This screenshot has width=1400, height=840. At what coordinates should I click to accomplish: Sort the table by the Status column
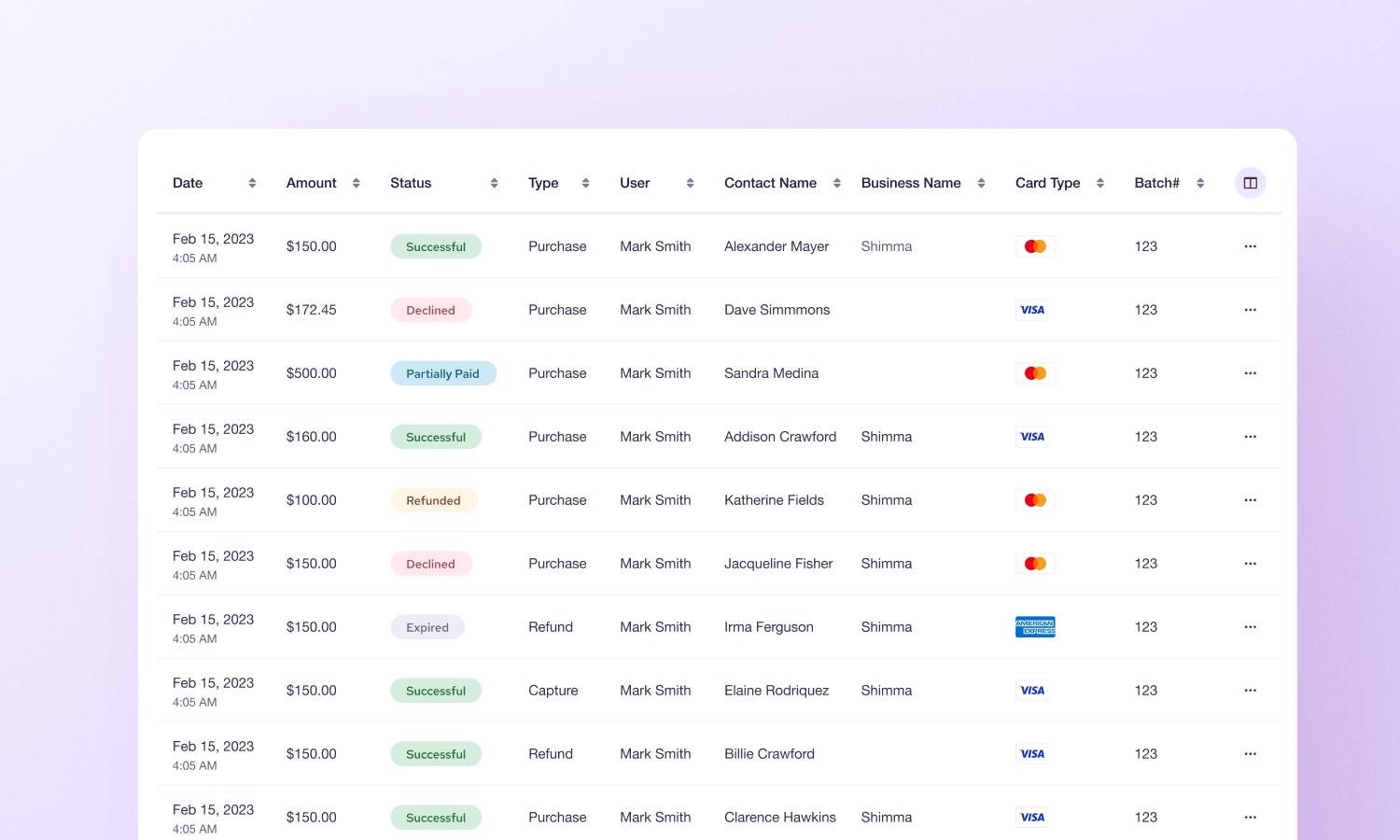(x=494, y=183)
